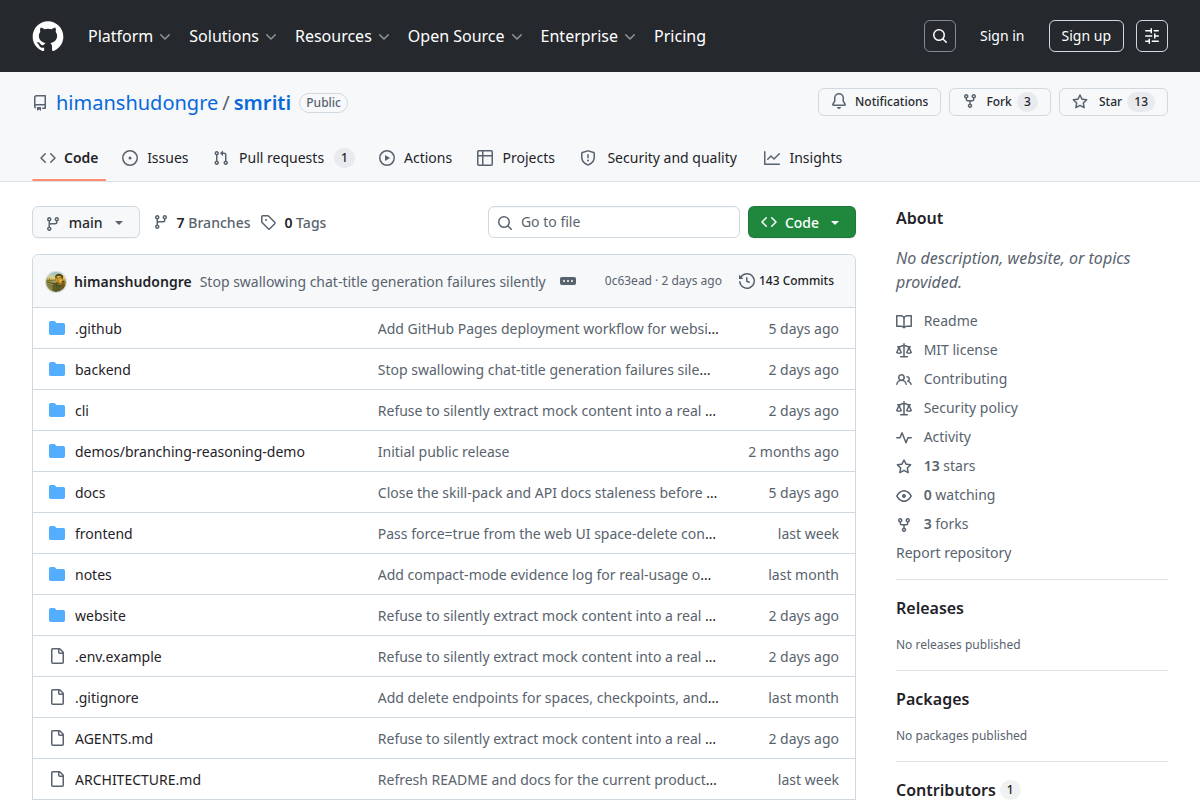Click the search magnifier icon
Screen dimensions: 1200x800
[x=940, y=36]
